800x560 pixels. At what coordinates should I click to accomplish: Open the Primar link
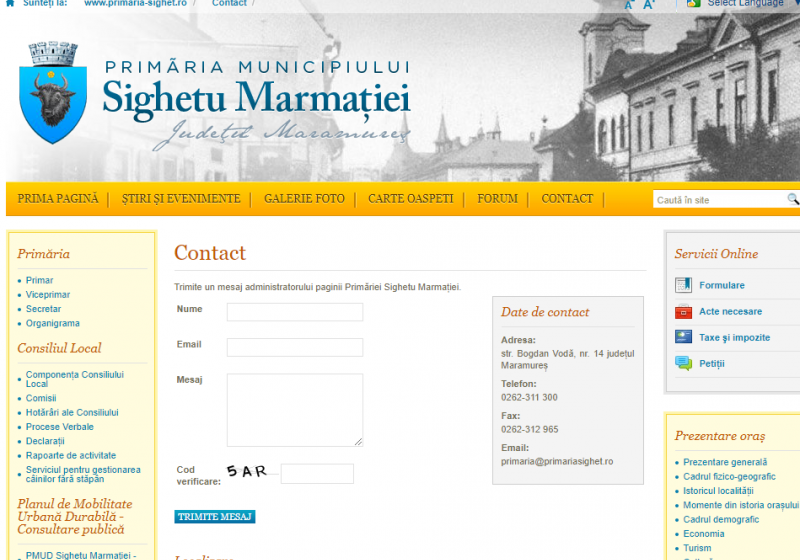coord(39,280)
